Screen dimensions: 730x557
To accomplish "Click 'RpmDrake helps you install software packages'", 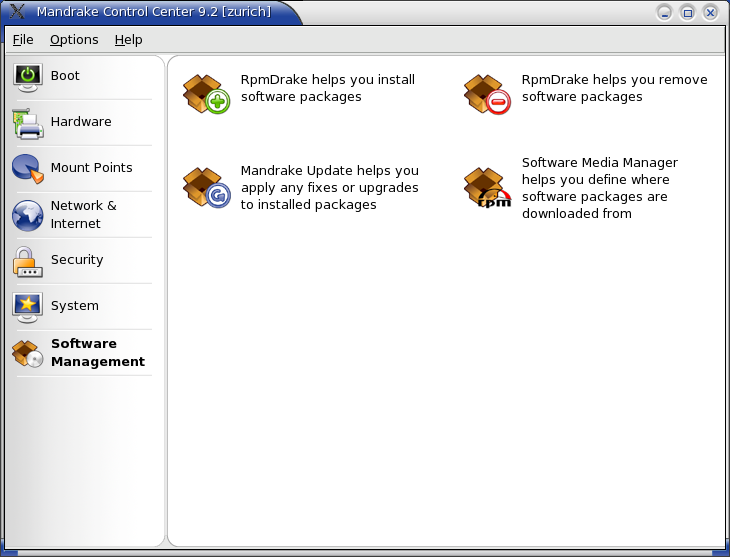I will (x=328, y=88).
